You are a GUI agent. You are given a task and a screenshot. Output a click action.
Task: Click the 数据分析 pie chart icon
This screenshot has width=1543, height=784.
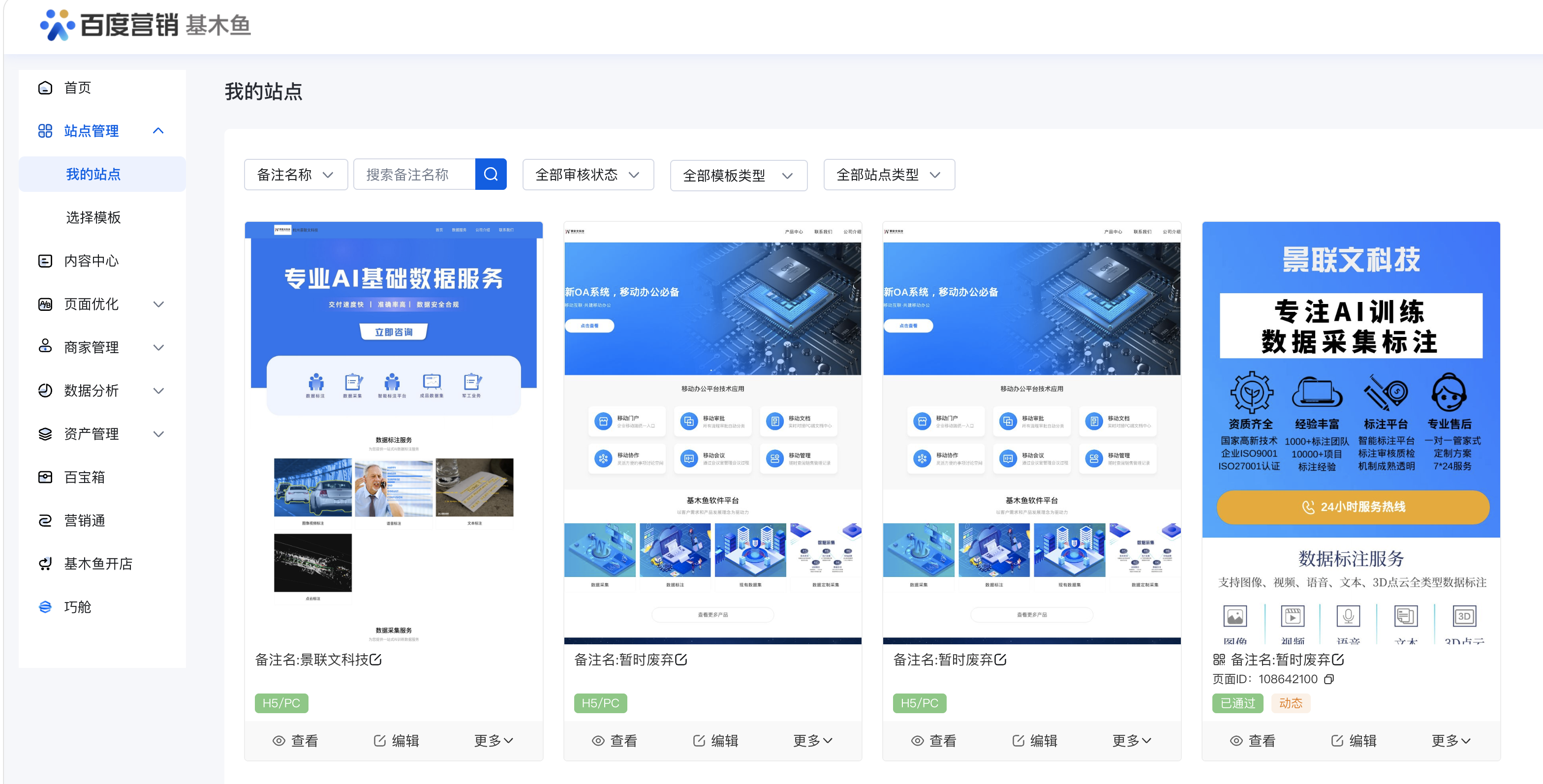[x=45, y=391]
